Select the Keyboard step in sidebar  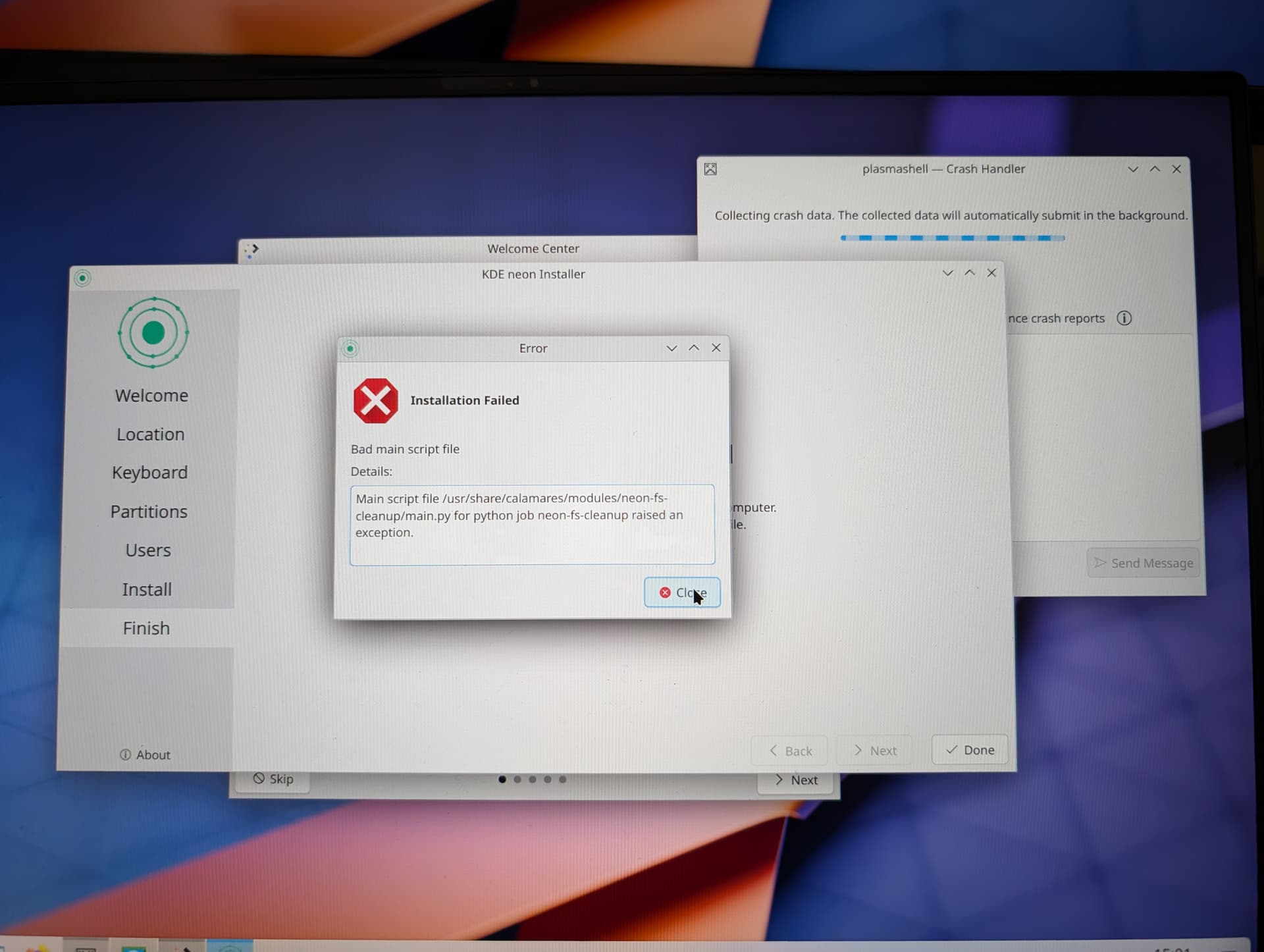pyautogui.click(x=149, y=473)
